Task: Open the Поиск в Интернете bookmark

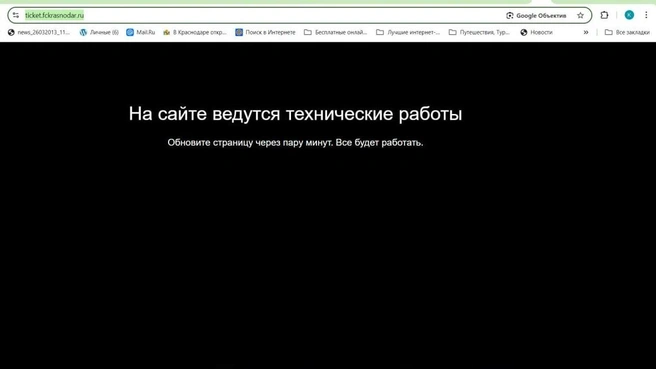Action: click(x=265, y=32)
